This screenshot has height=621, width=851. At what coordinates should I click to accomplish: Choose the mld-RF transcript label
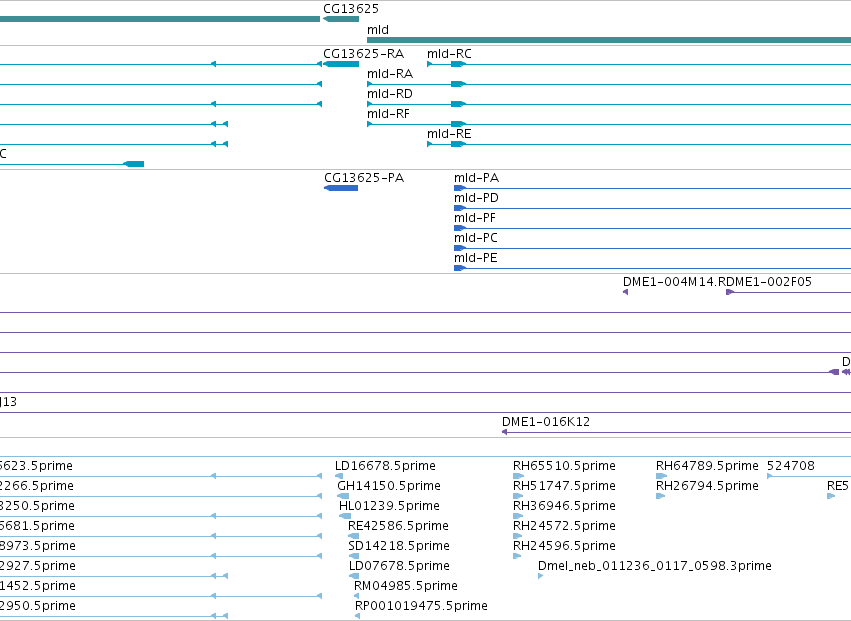tap(388, 114)
